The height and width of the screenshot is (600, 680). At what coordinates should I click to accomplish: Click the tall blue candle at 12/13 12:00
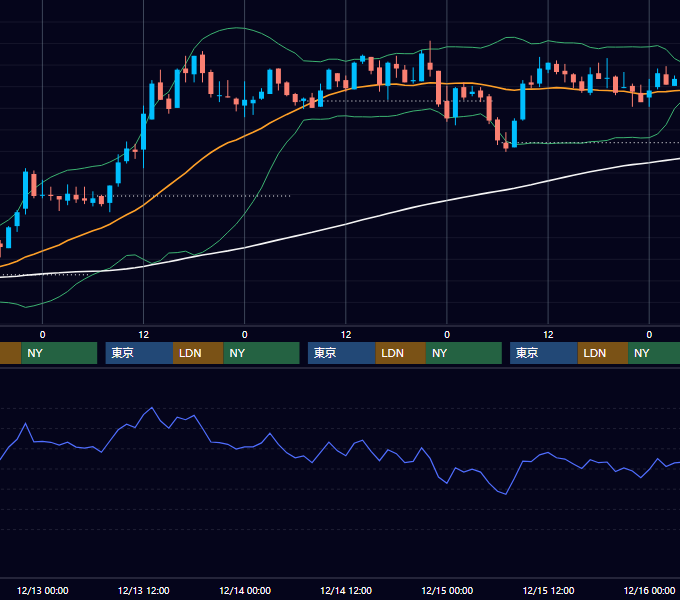(x=144, y=132)
